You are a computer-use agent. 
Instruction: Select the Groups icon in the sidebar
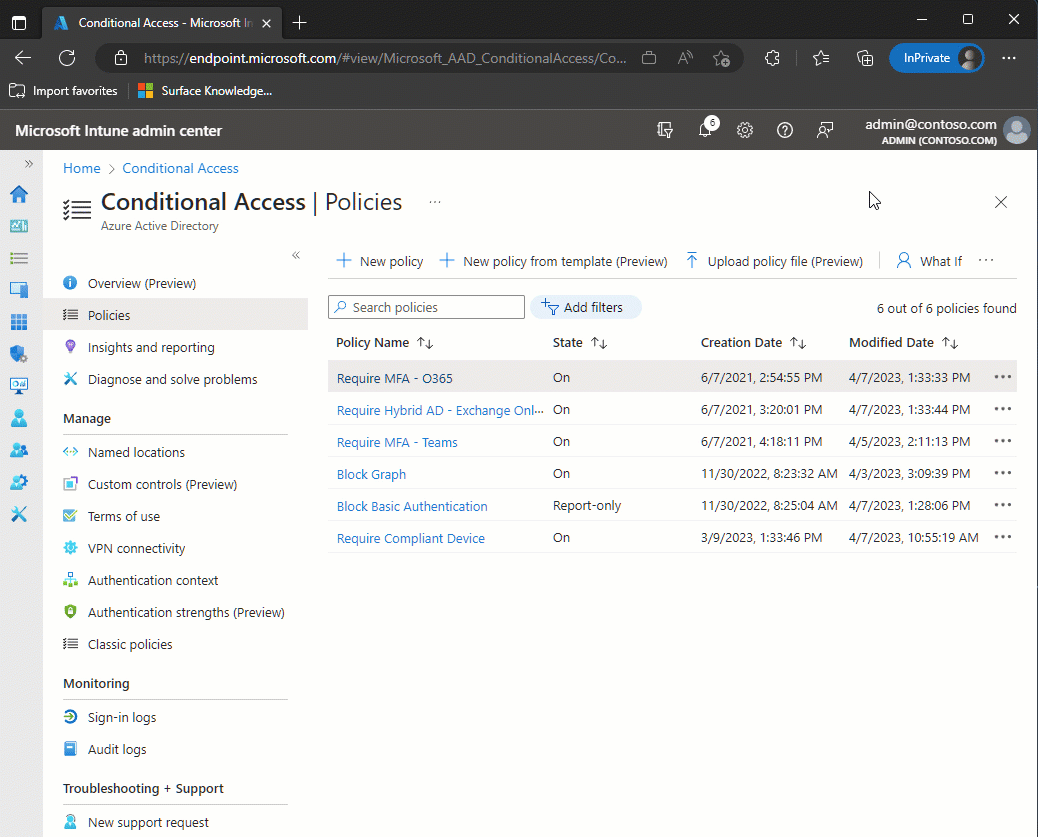[x=19, y=450]
